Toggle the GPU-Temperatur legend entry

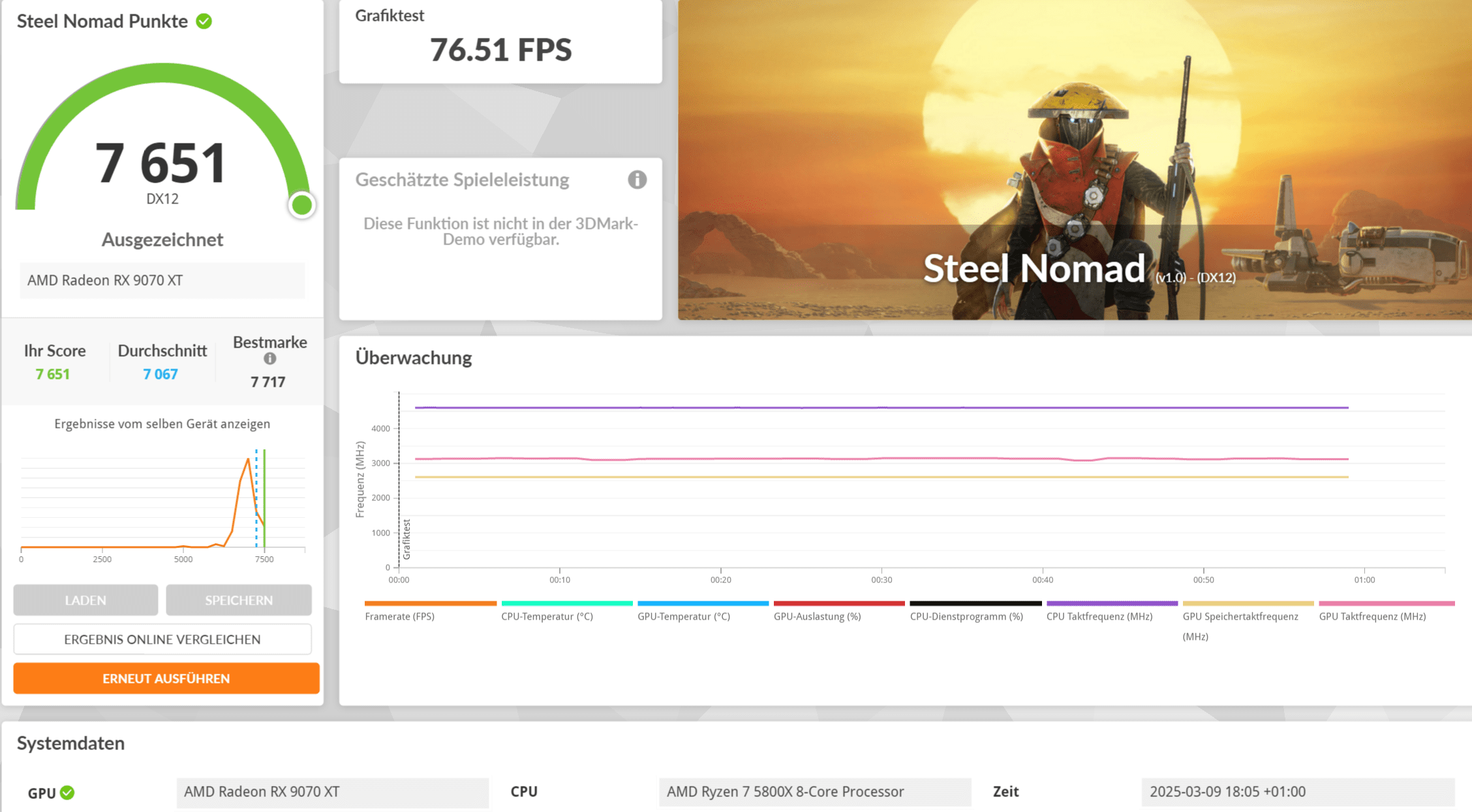point(683,616)
